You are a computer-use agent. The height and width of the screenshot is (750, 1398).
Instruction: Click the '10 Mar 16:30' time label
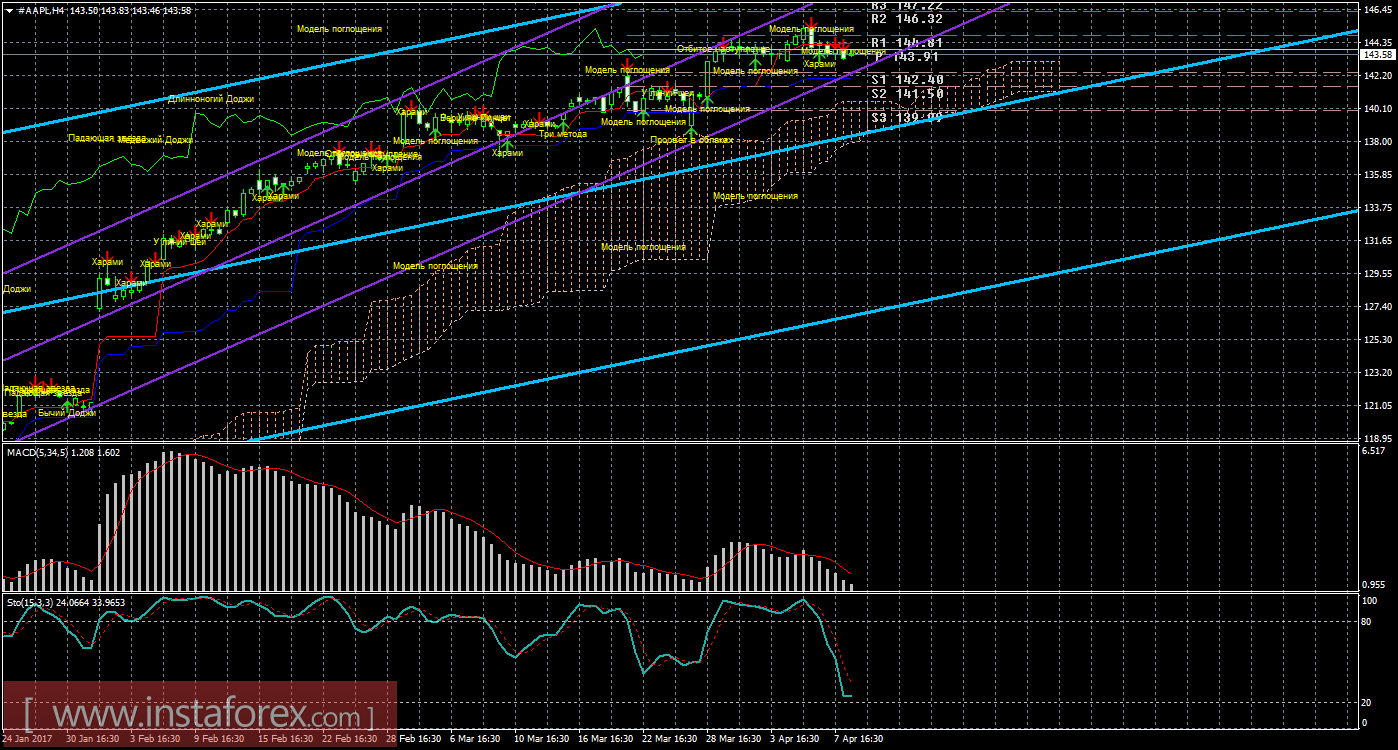click(540, 739)
